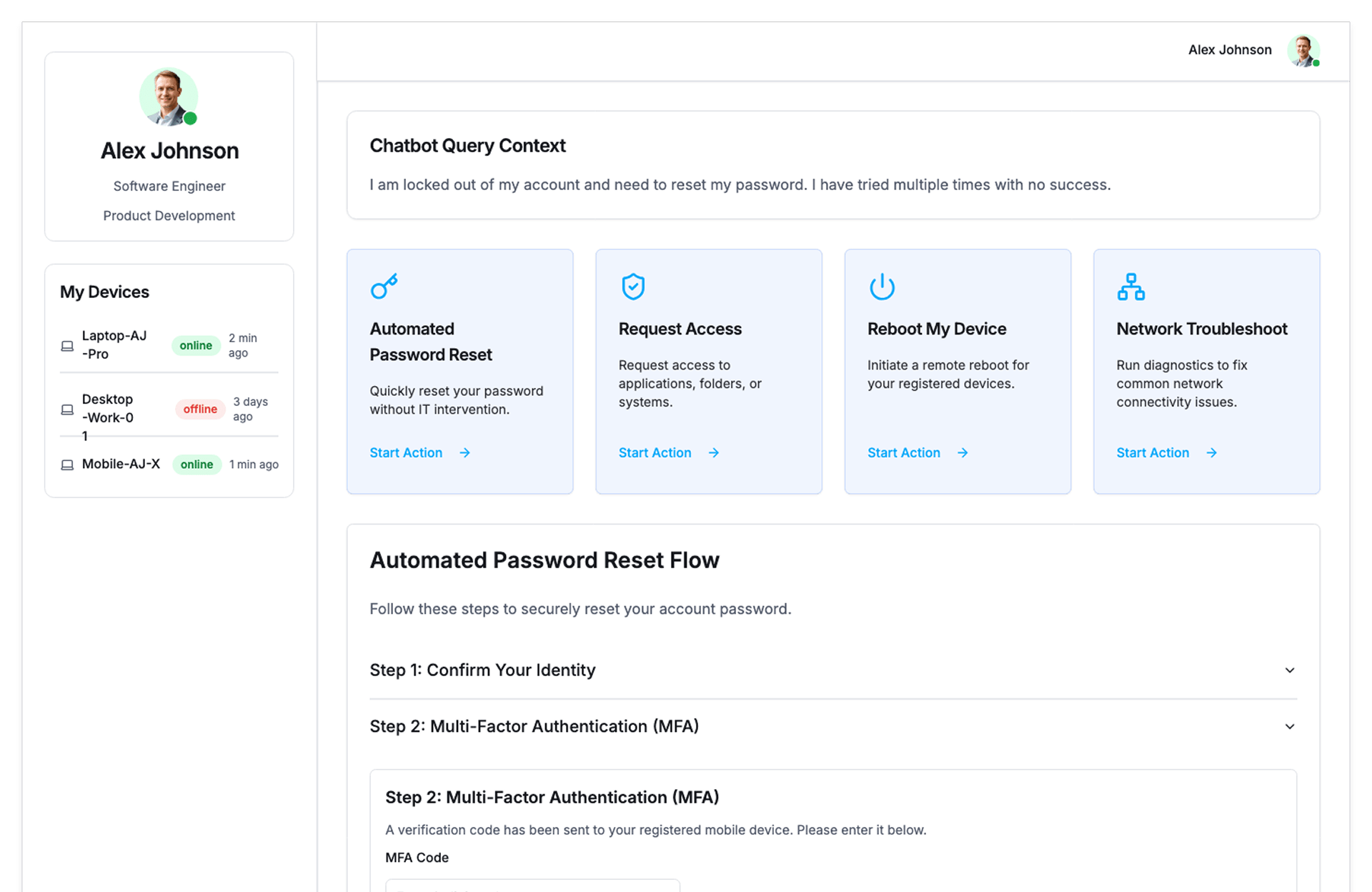The width and height of the screenshot is (1372, 892).
Task: Click the arrow icon next to Reboot Start Action
Action: coord(963,453)
